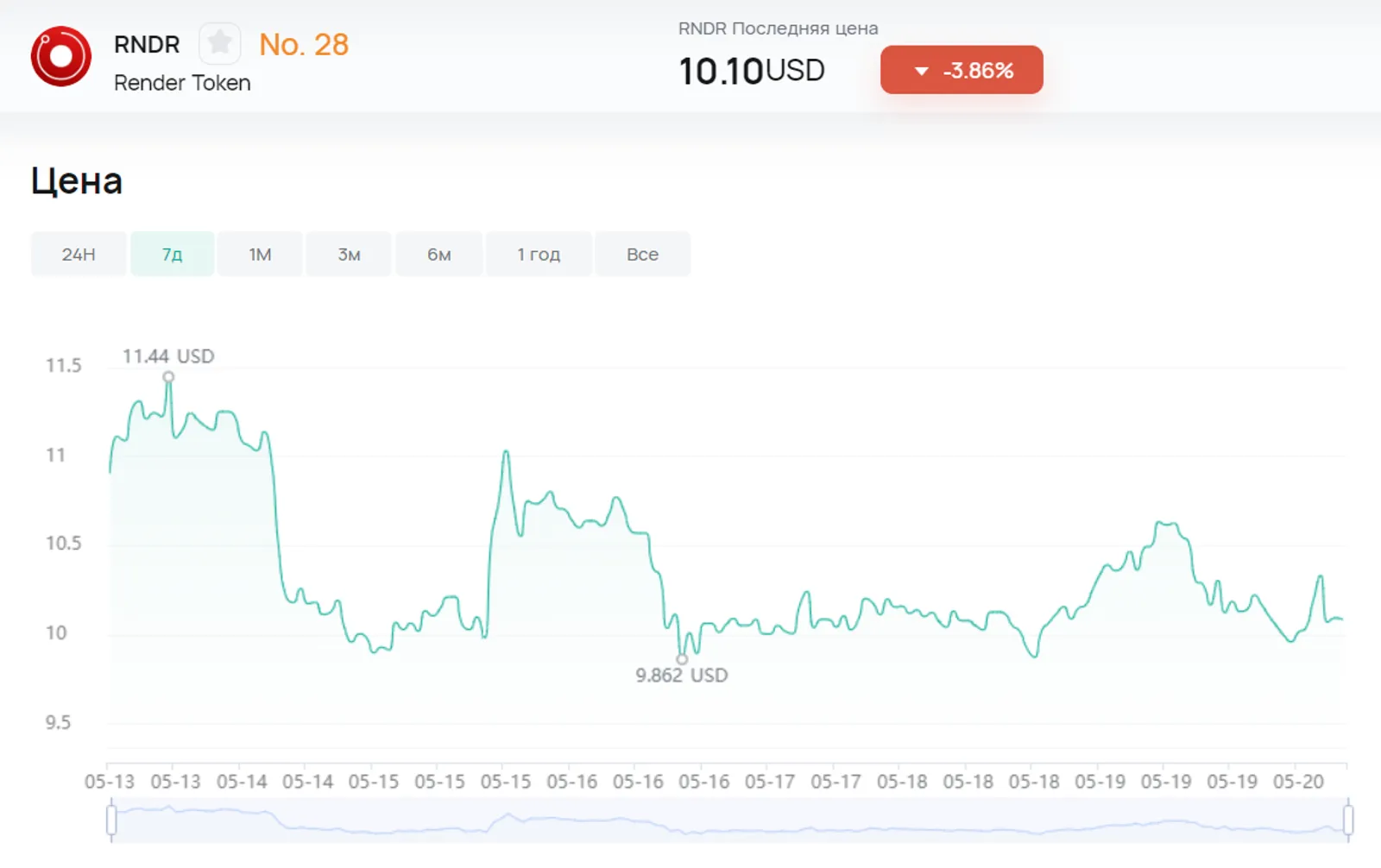1381x868 pixels.
Task: Click the right handle of the range slider
Action: [1348, 820]
